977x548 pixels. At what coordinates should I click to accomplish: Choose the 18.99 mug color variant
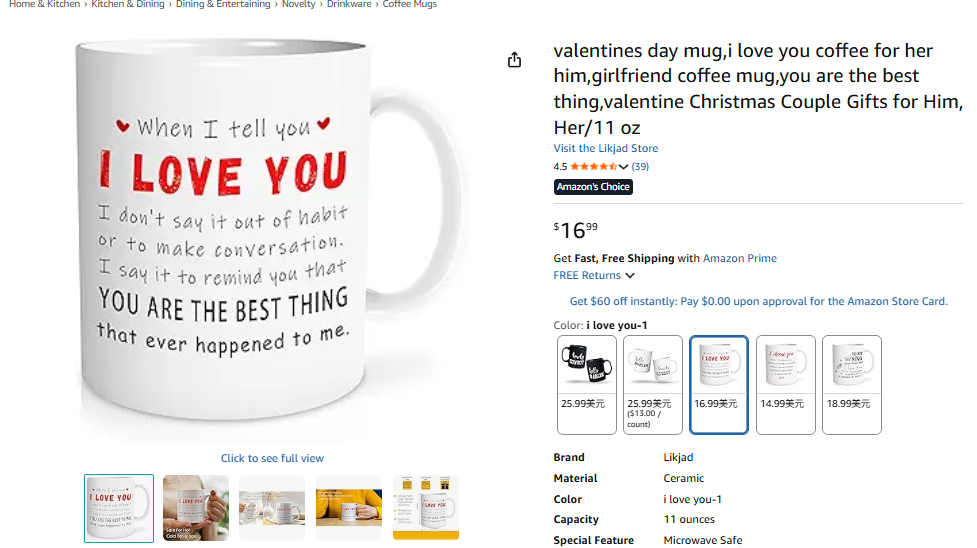(851, 384)
